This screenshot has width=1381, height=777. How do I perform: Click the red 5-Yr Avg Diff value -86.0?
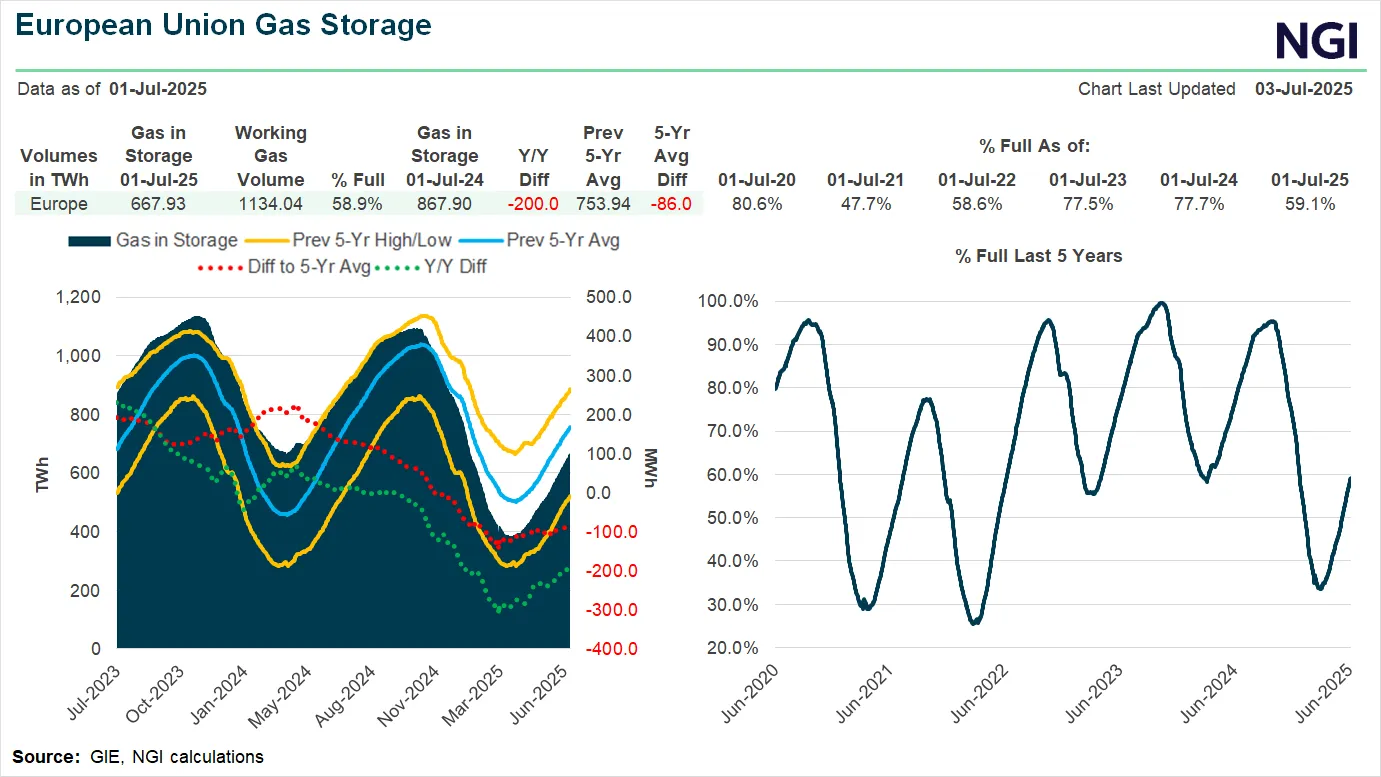click(x=671, y=203)
